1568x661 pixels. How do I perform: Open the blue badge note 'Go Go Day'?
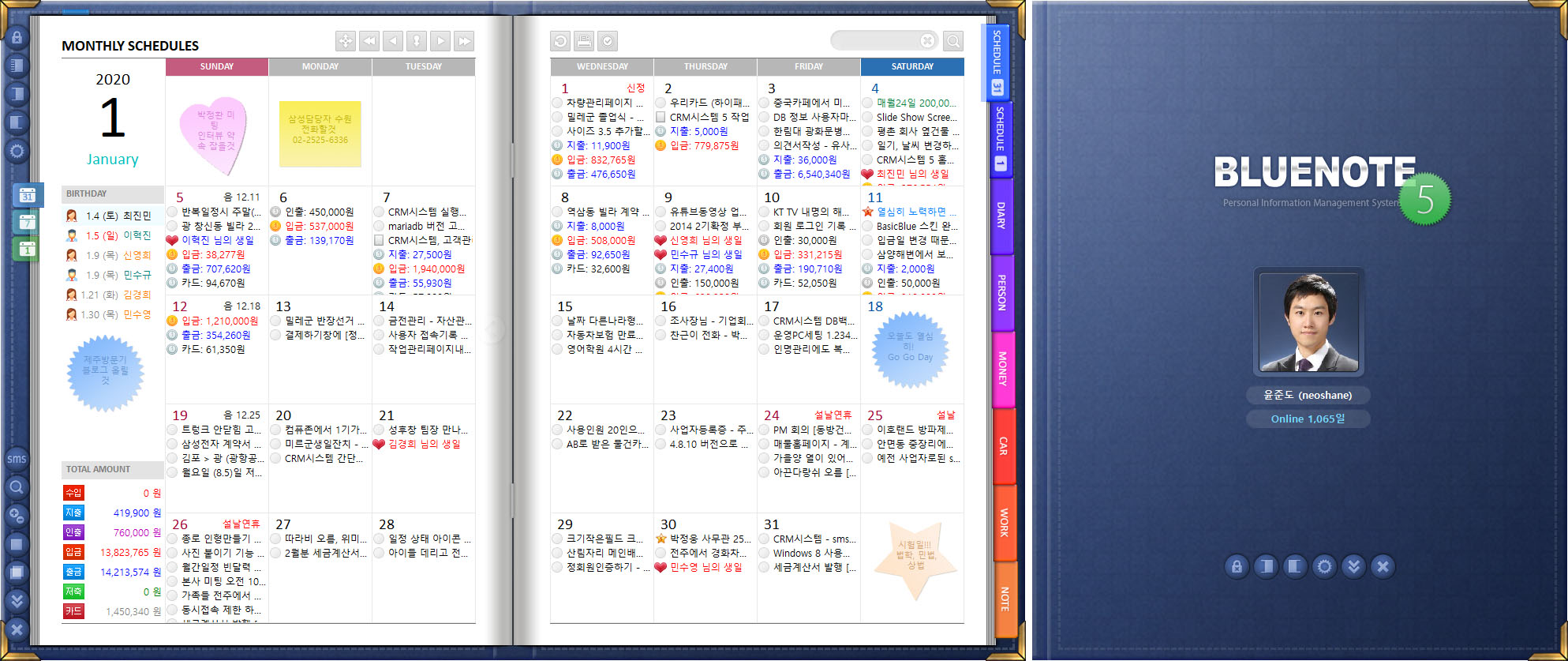910,350
